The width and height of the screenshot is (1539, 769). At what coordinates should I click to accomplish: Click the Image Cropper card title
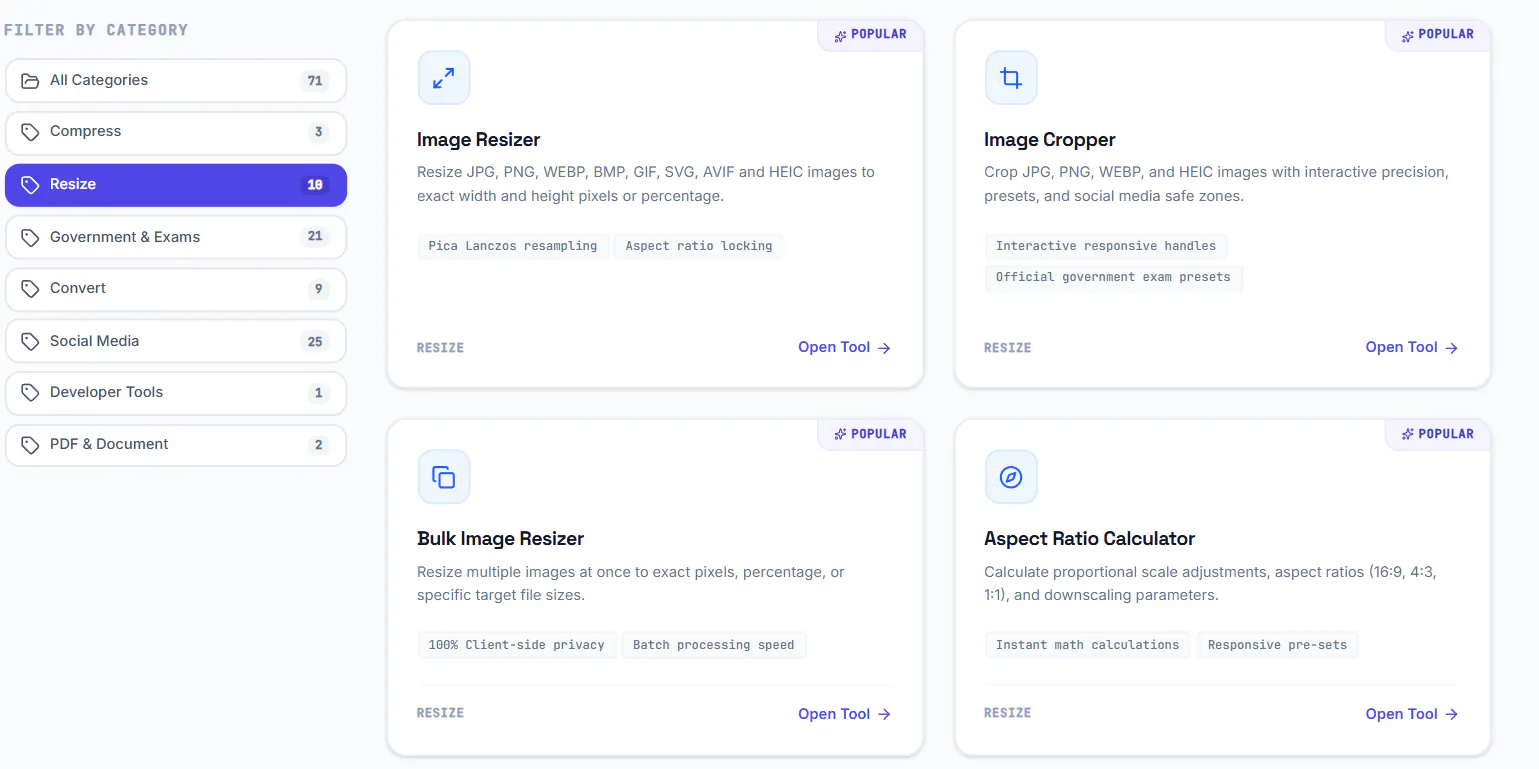click(x=1050, y=140)
